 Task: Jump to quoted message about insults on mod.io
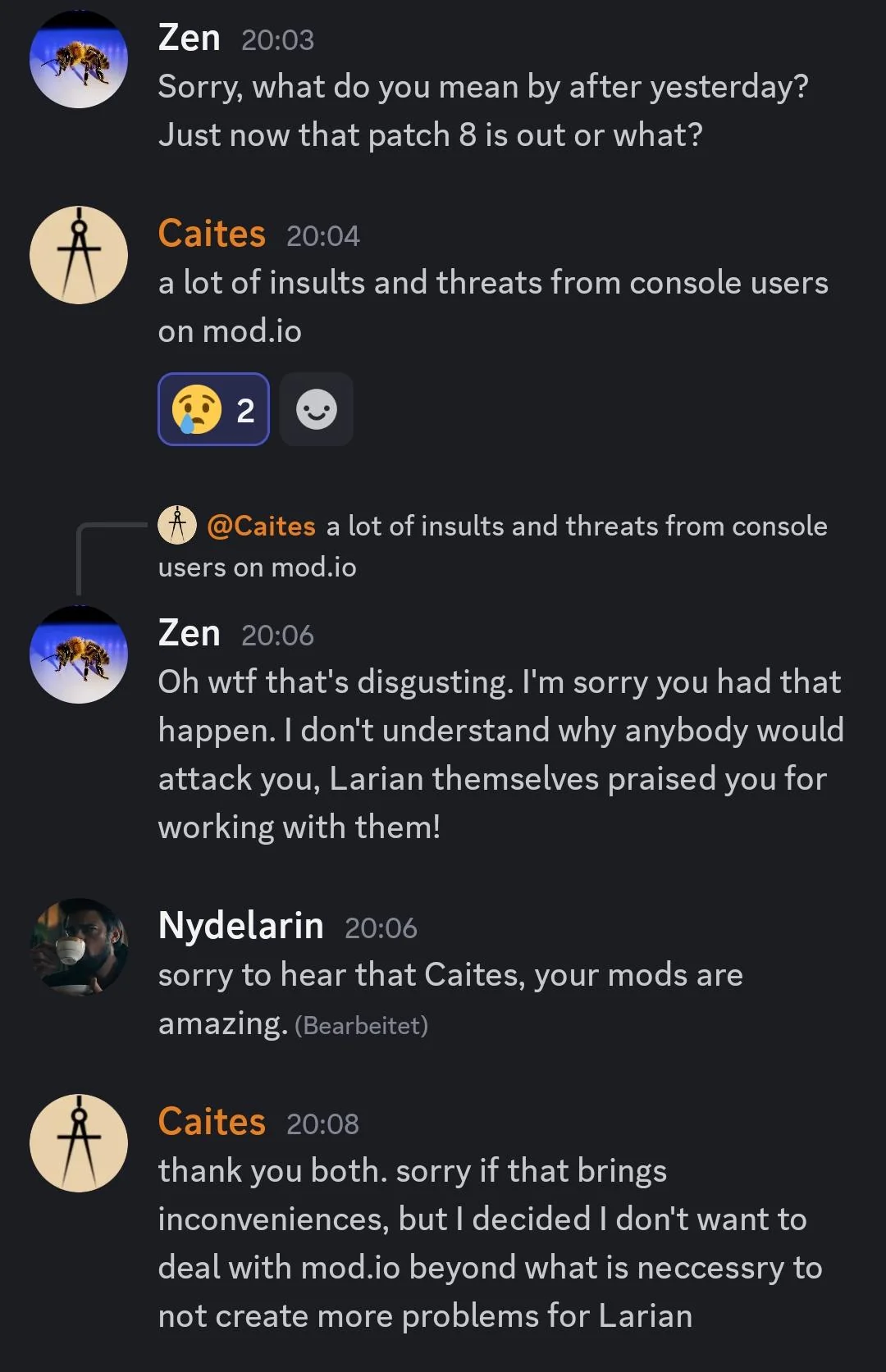574,526
